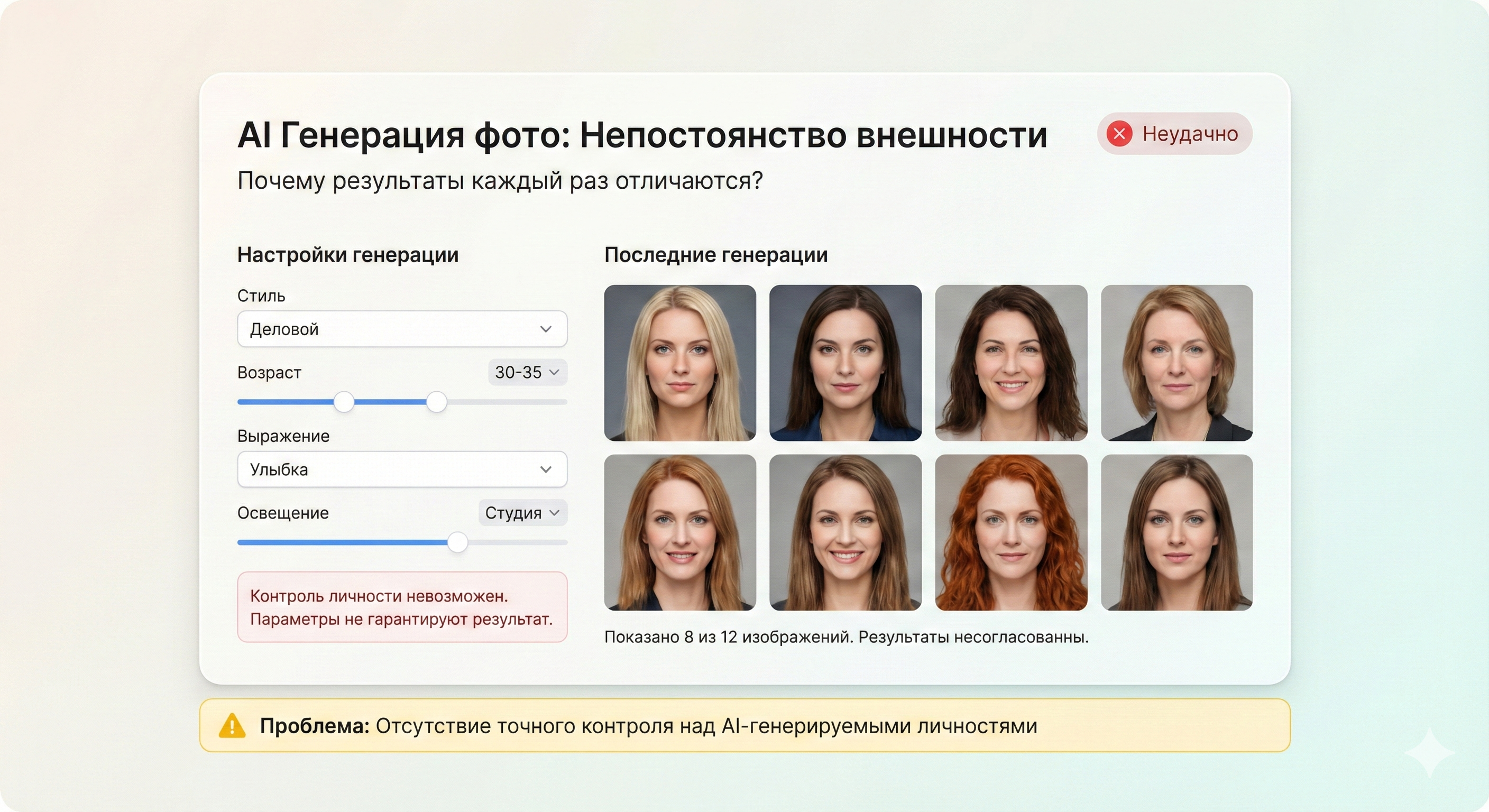This screenshot has height=812, width=1489.
Task: Click the left handle of age slider
Action: pos(344,402)
